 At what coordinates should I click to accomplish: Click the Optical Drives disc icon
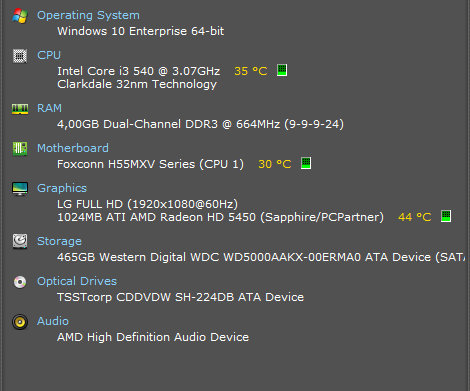tap(20, 282)
